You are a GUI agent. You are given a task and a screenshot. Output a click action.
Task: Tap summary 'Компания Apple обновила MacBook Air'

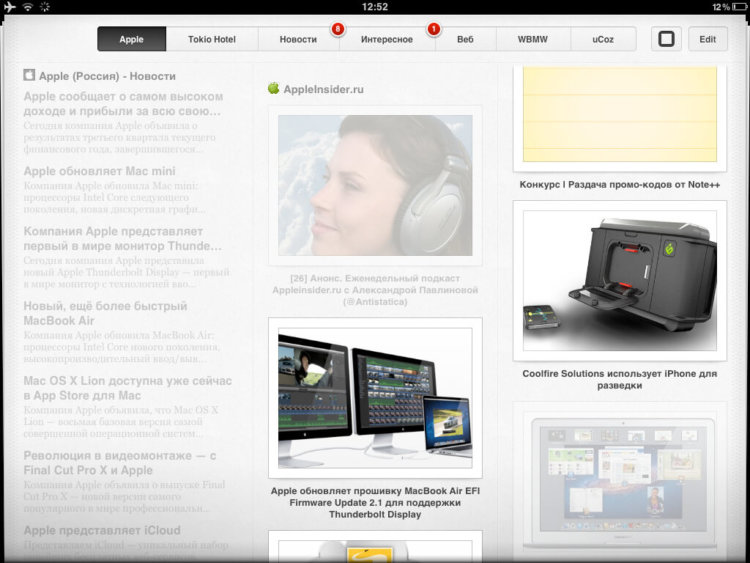click(122, 347)
